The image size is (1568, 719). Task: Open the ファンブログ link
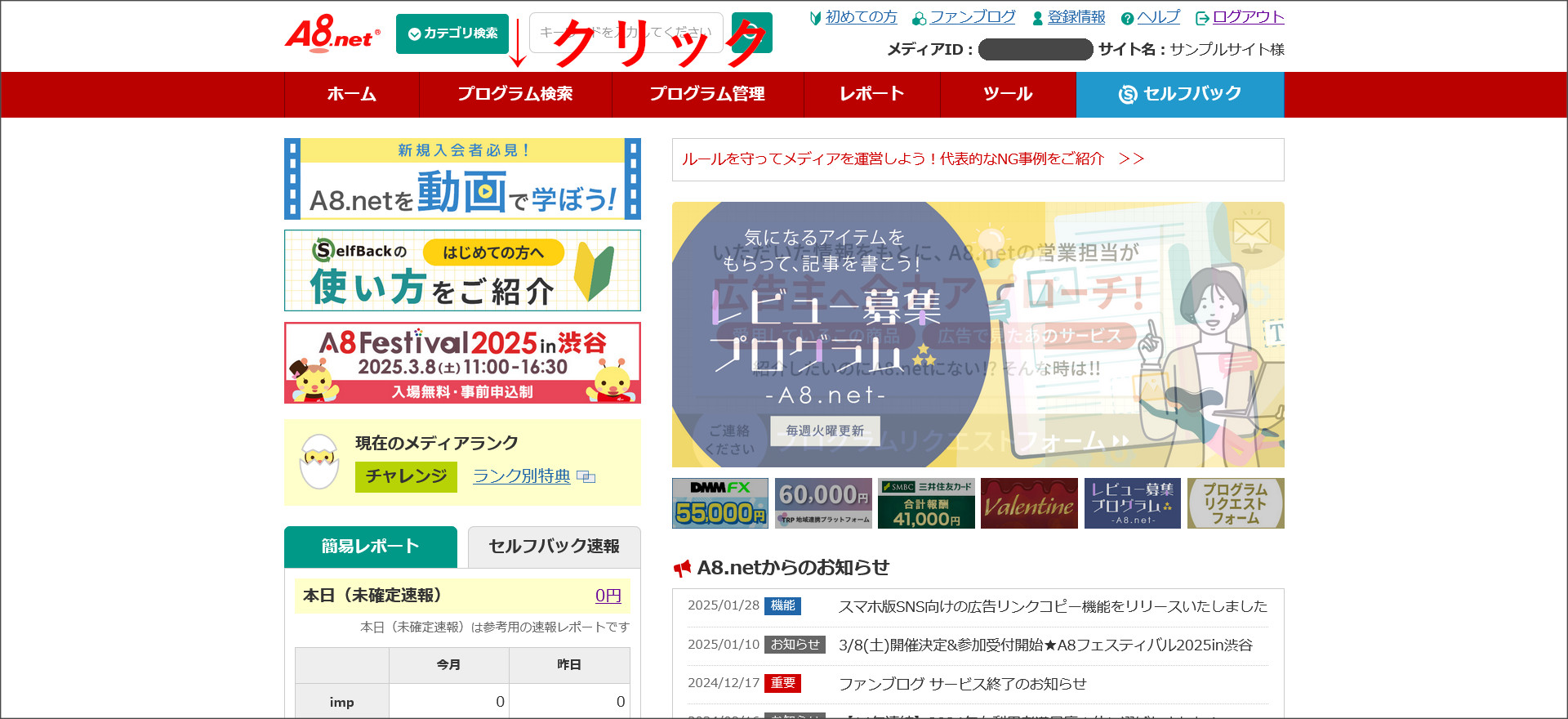(973, 17)
